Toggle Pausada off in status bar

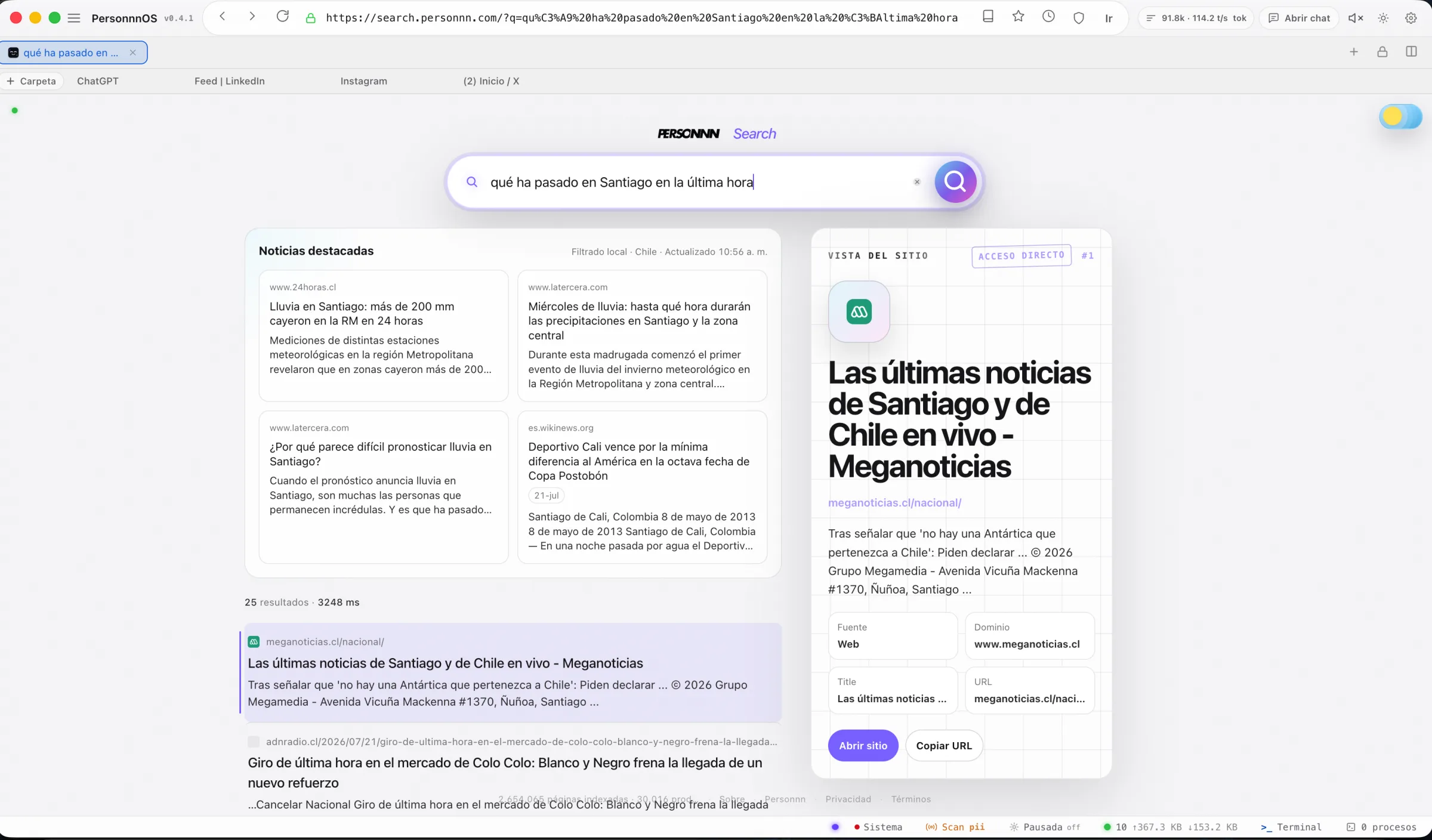[1045, 827]
